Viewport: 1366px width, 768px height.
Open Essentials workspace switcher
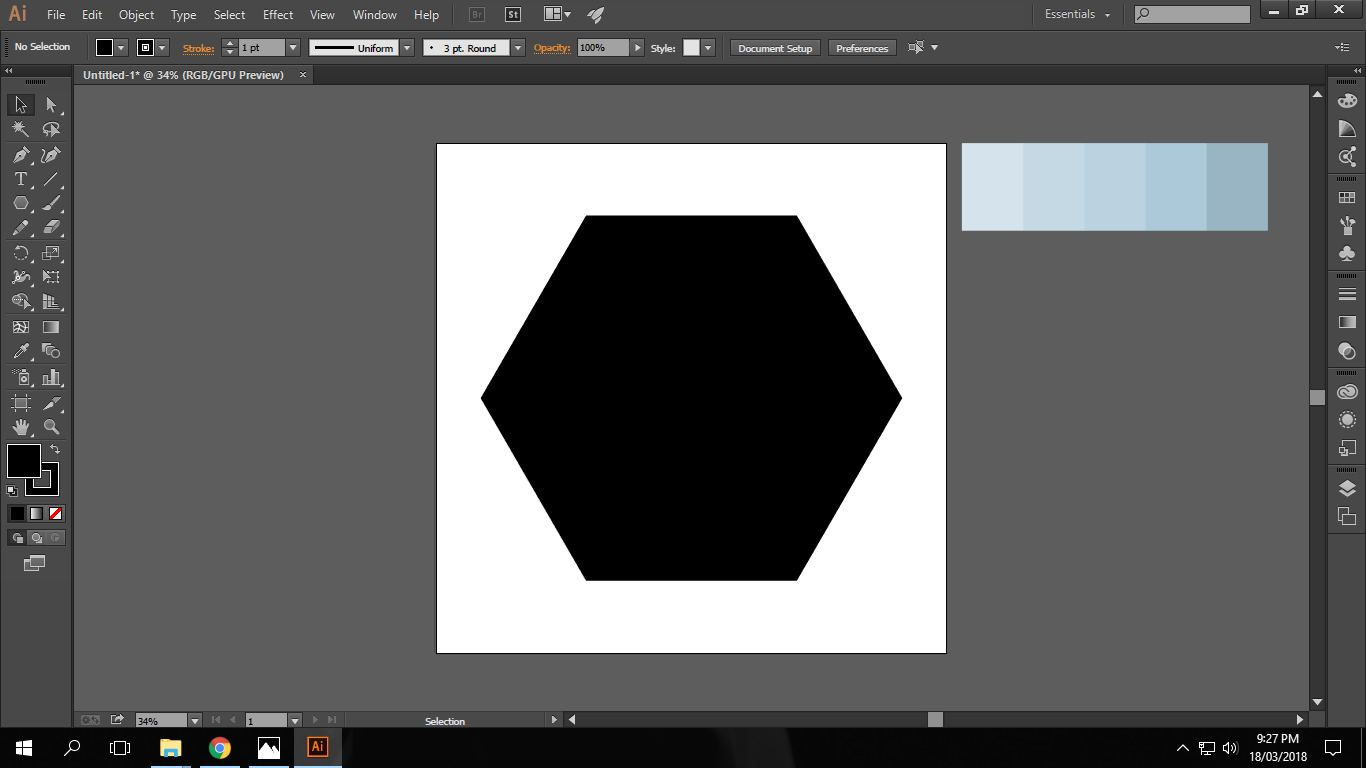[1078, 14]
